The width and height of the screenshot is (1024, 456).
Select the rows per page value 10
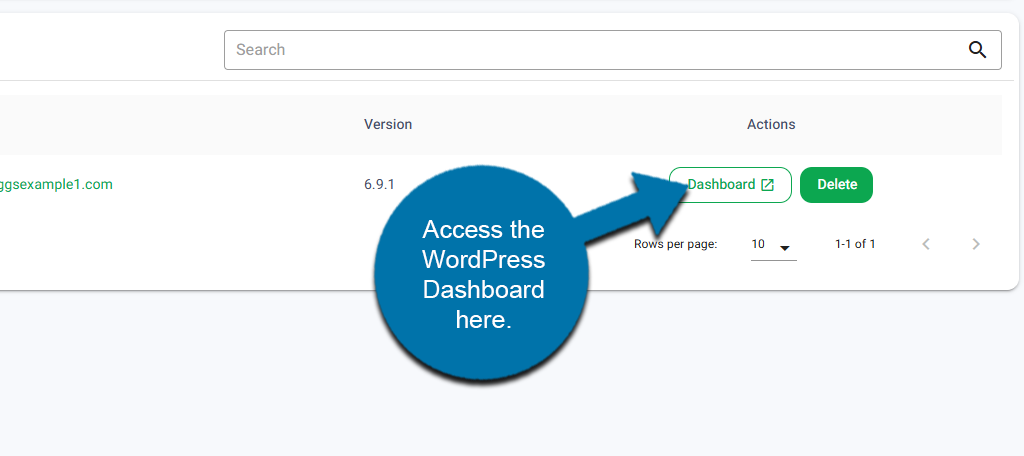coord(759,244)
